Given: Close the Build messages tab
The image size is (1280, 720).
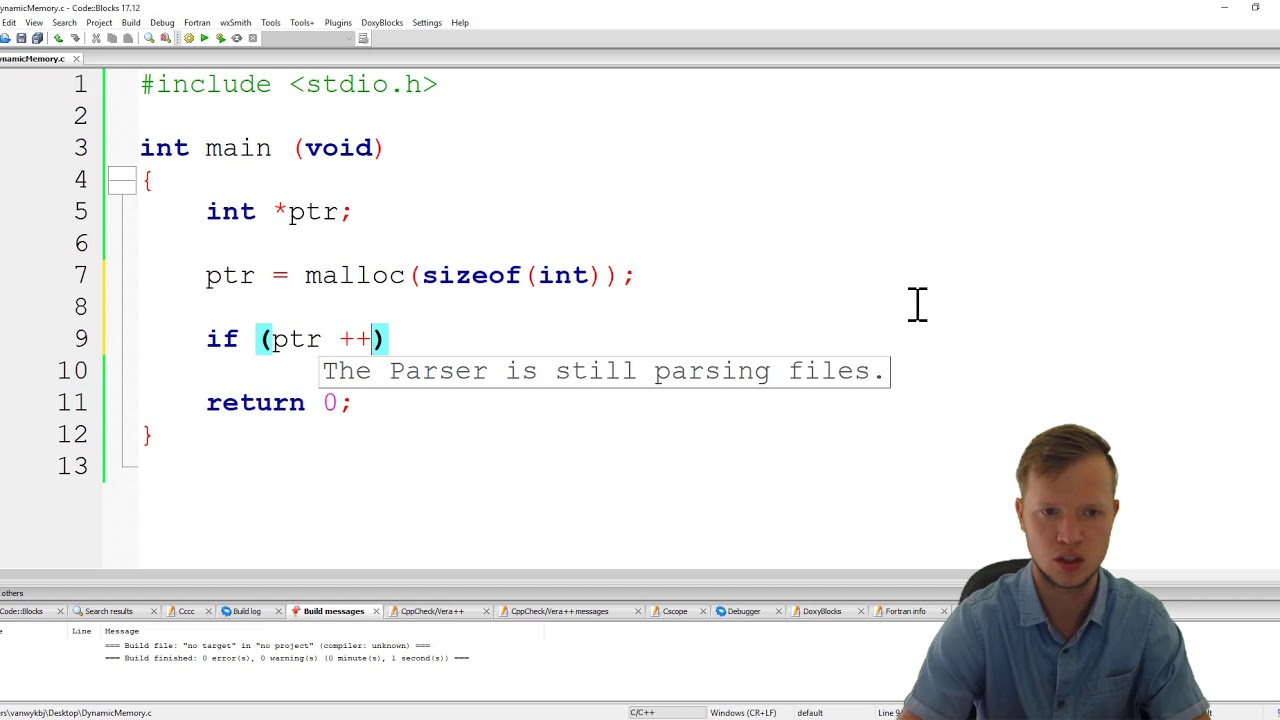Looking at the screenshot, I should click(x=376, y=611).
